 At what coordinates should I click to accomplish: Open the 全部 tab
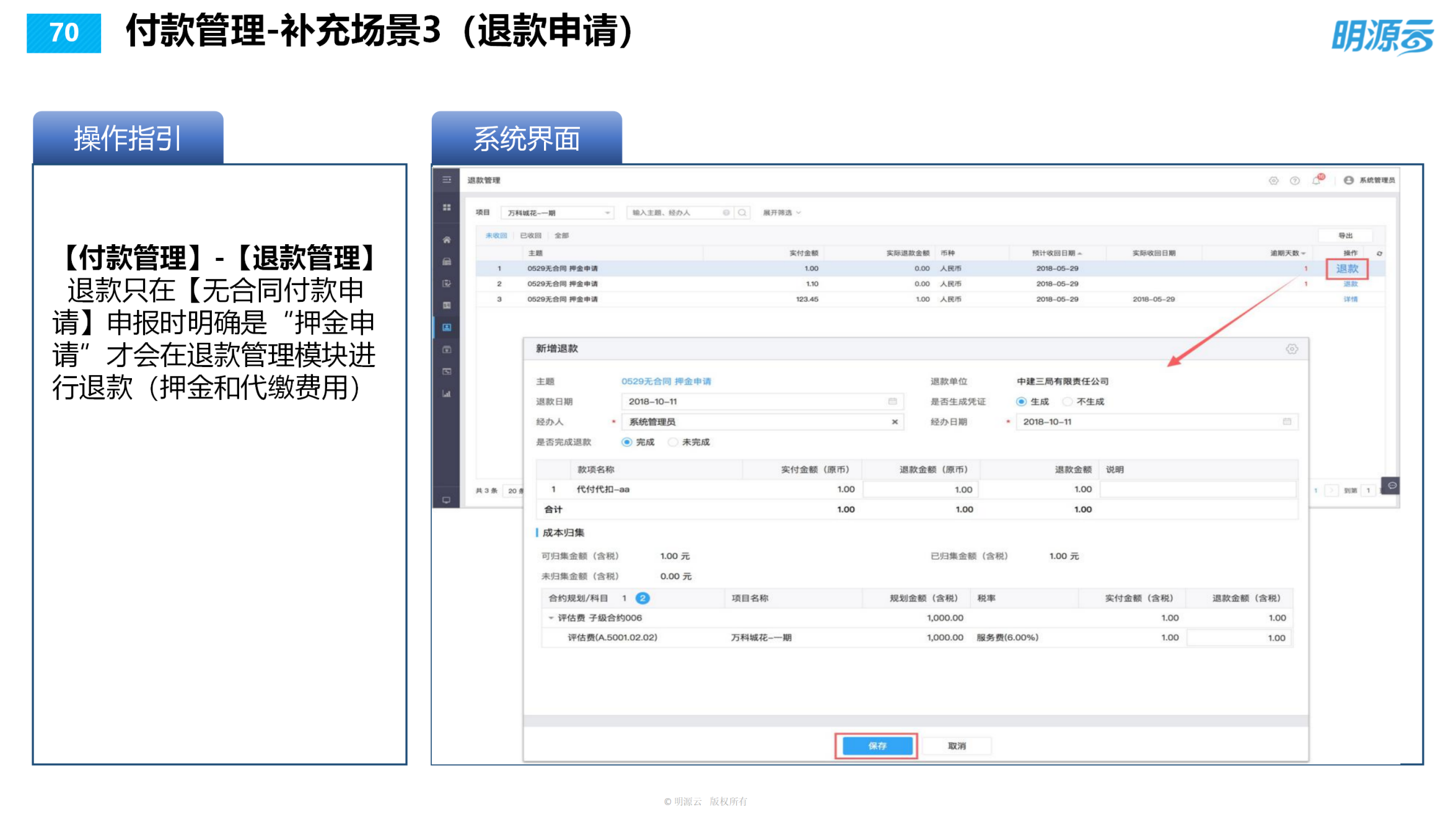(561, 235)
